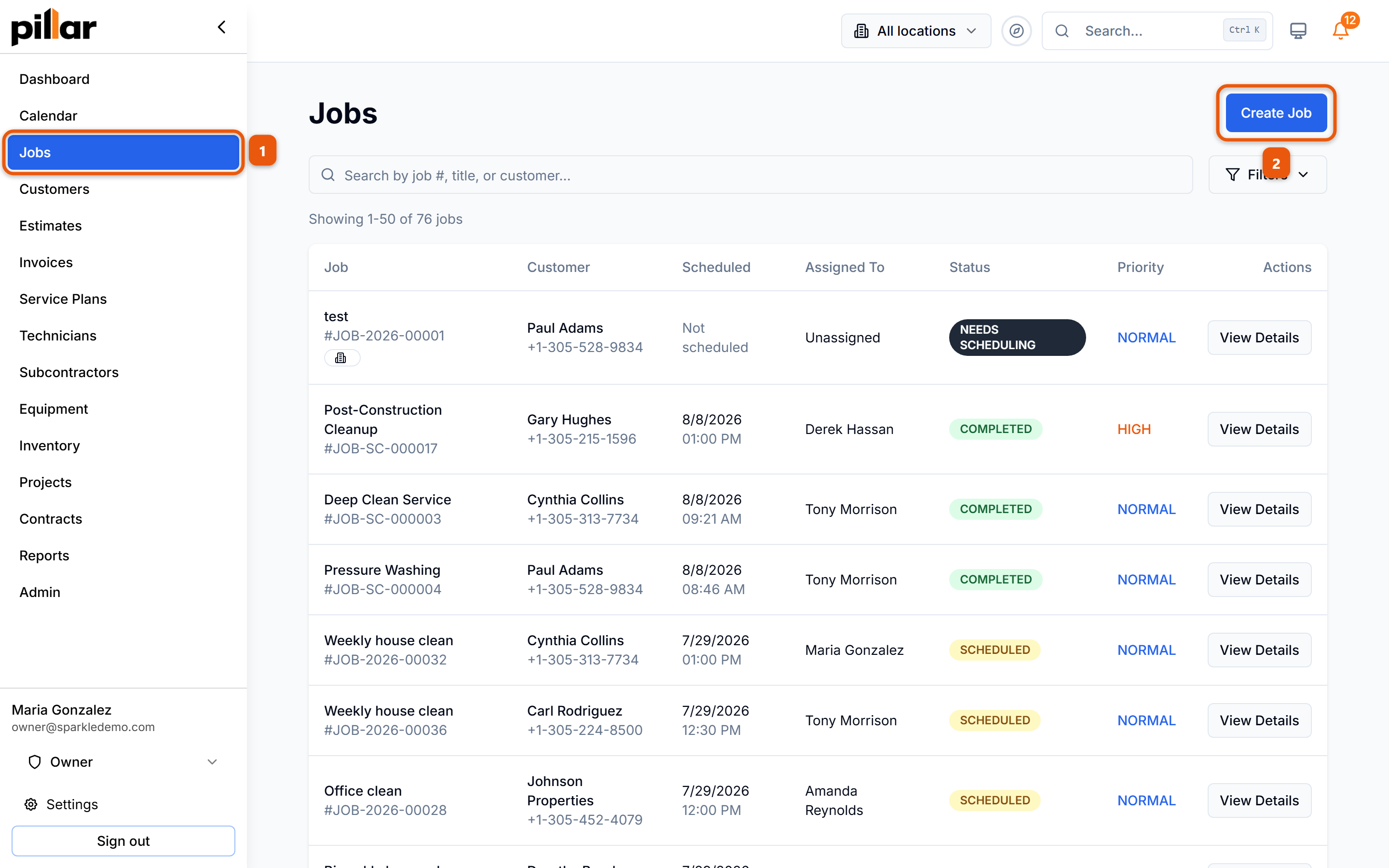Viewport: 1389px width, 868px height.
Task: Open notifications bell with 12 alerts
Action: click(1340, 30)
